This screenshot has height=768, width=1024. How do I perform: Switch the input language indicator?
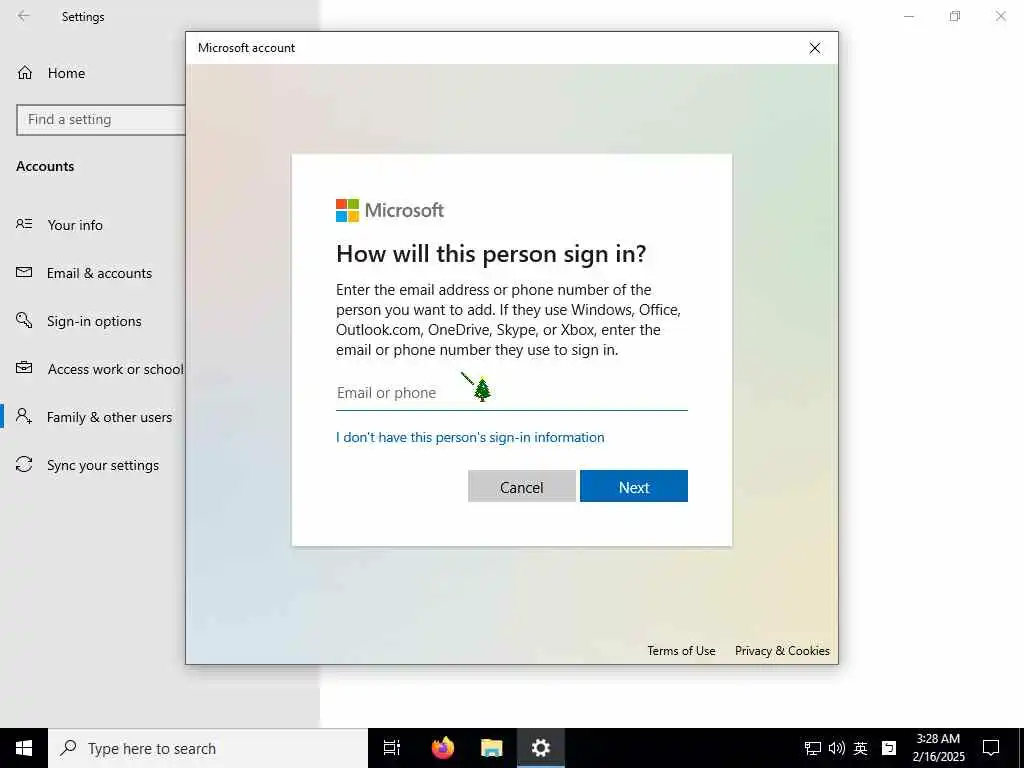click(861, 748)
